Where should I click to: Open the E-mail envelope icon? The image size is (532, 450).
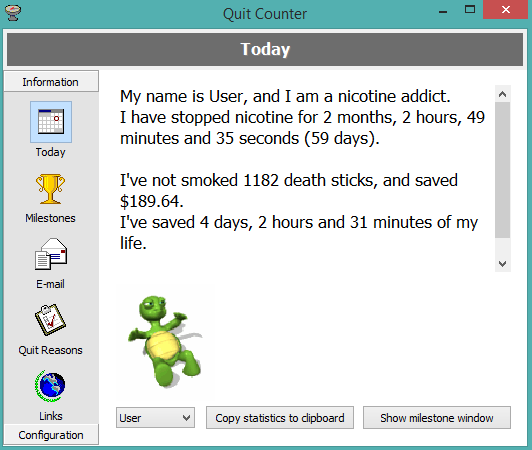click(x=51, y=254)
